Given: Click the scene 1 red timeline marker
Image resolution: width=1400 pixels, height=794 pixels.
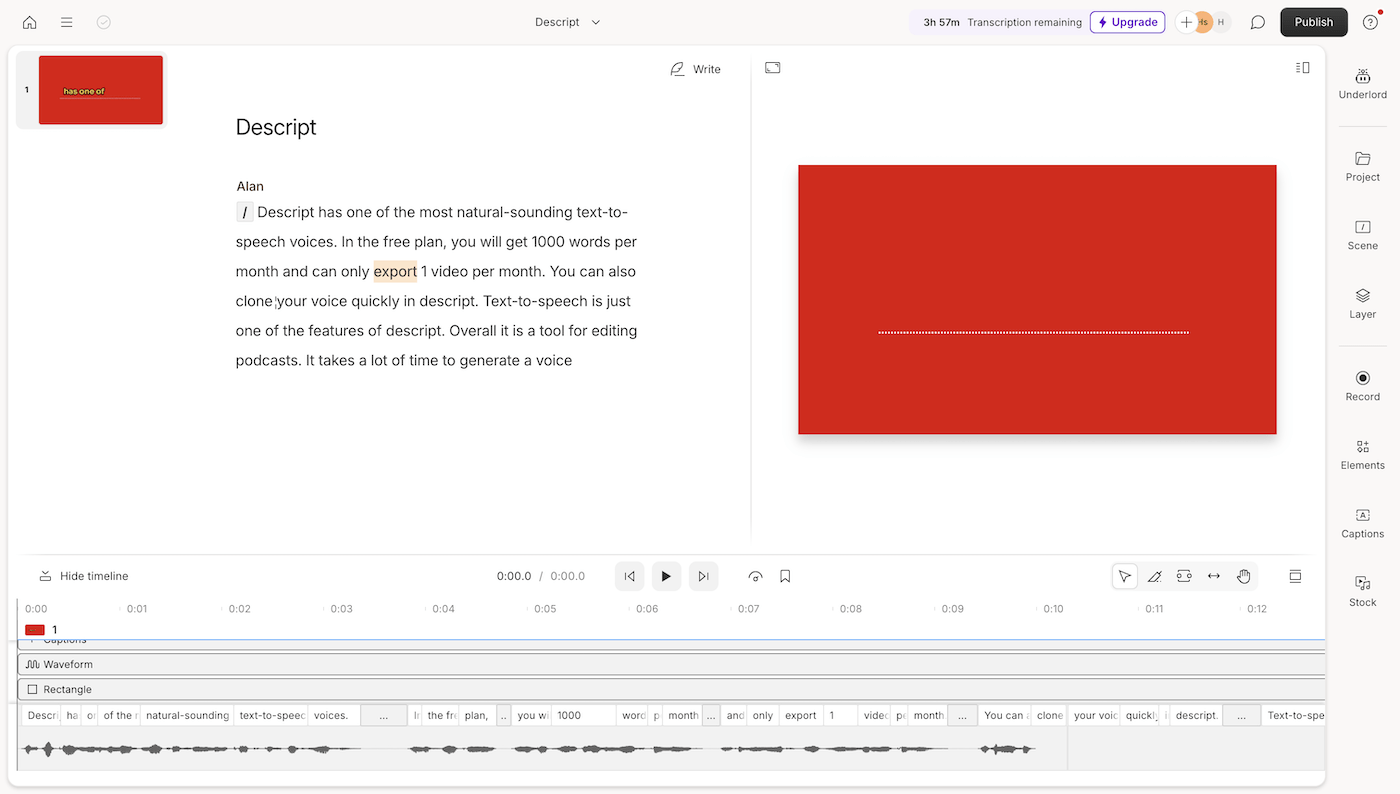Looking at the screenshot, I should [35, 630].
